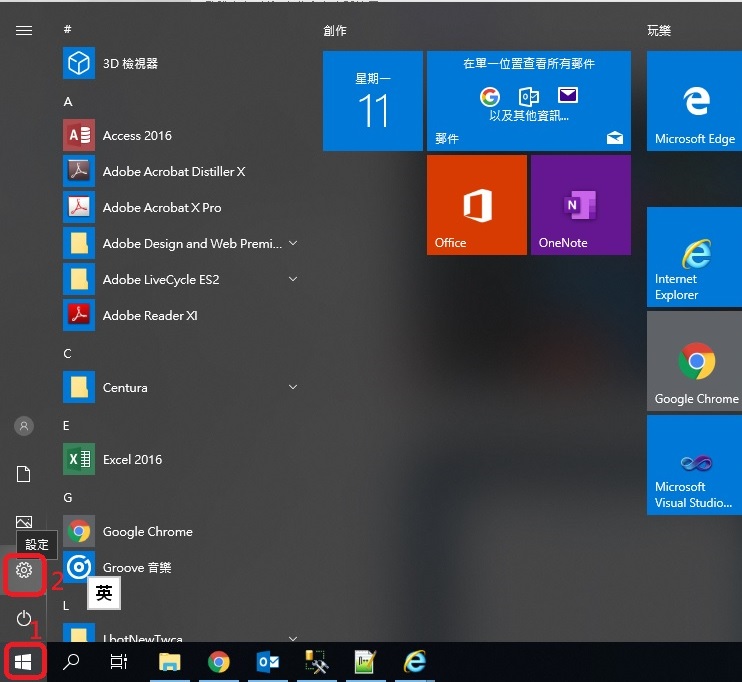
Task: Open the Microsoft Visual Studio tile
Action: (x=694, y=465)
